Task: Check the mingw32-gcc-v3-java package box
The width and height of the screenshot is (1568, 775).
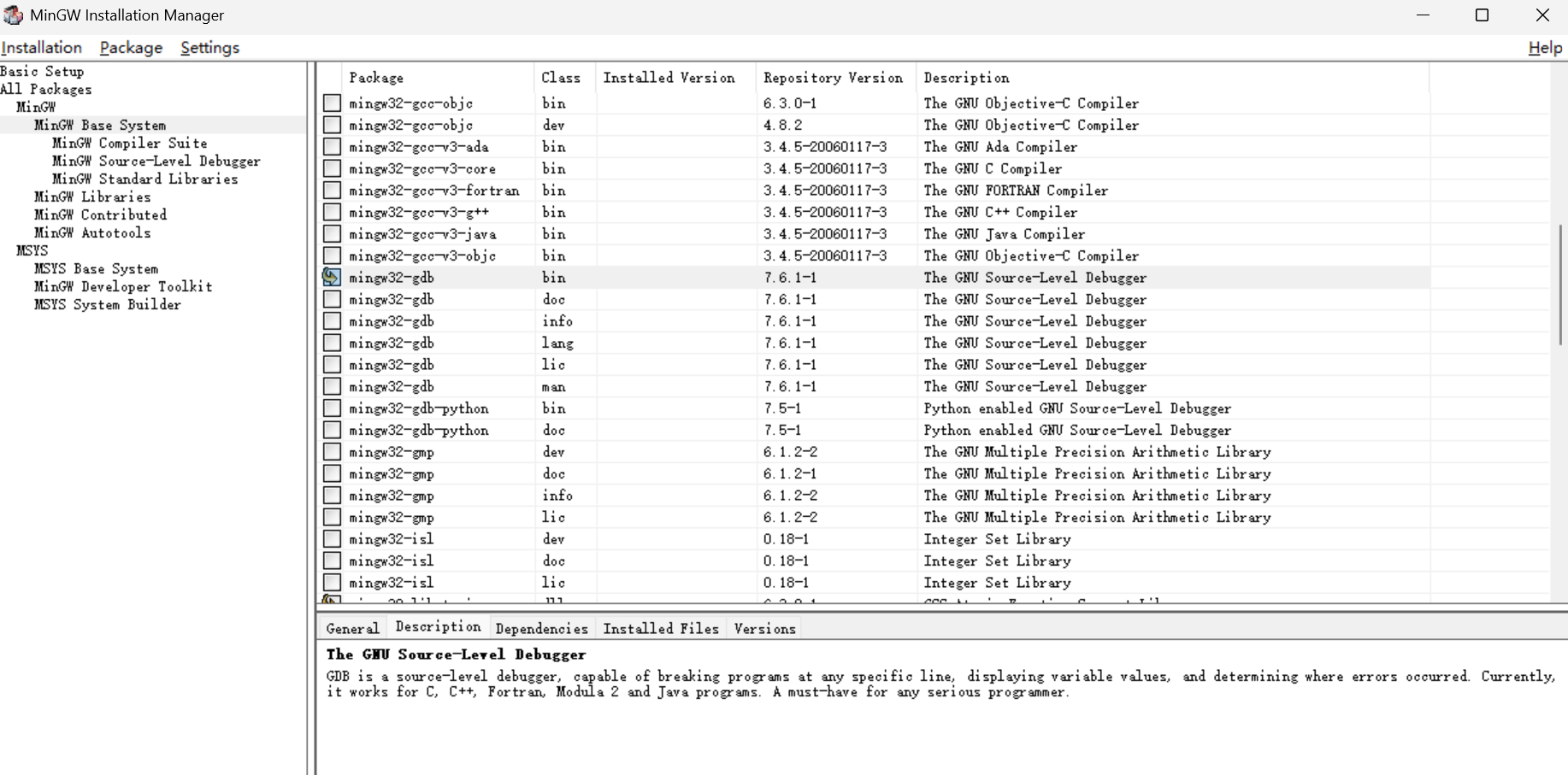Action: point(332,233)
